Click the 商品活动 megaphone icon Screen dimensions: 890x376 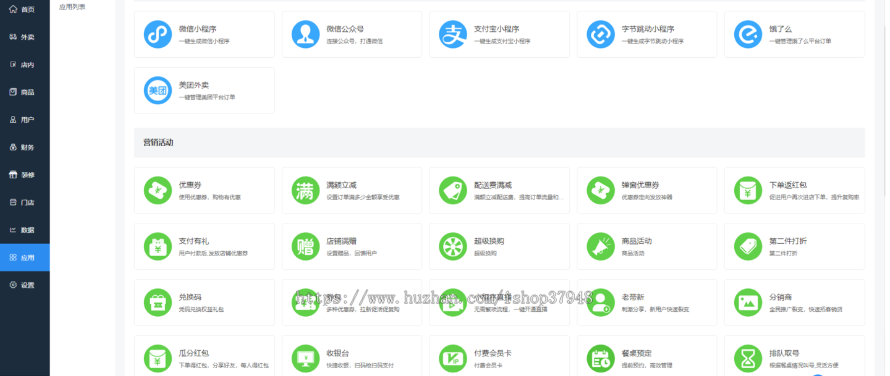click(x=601, y=247)
